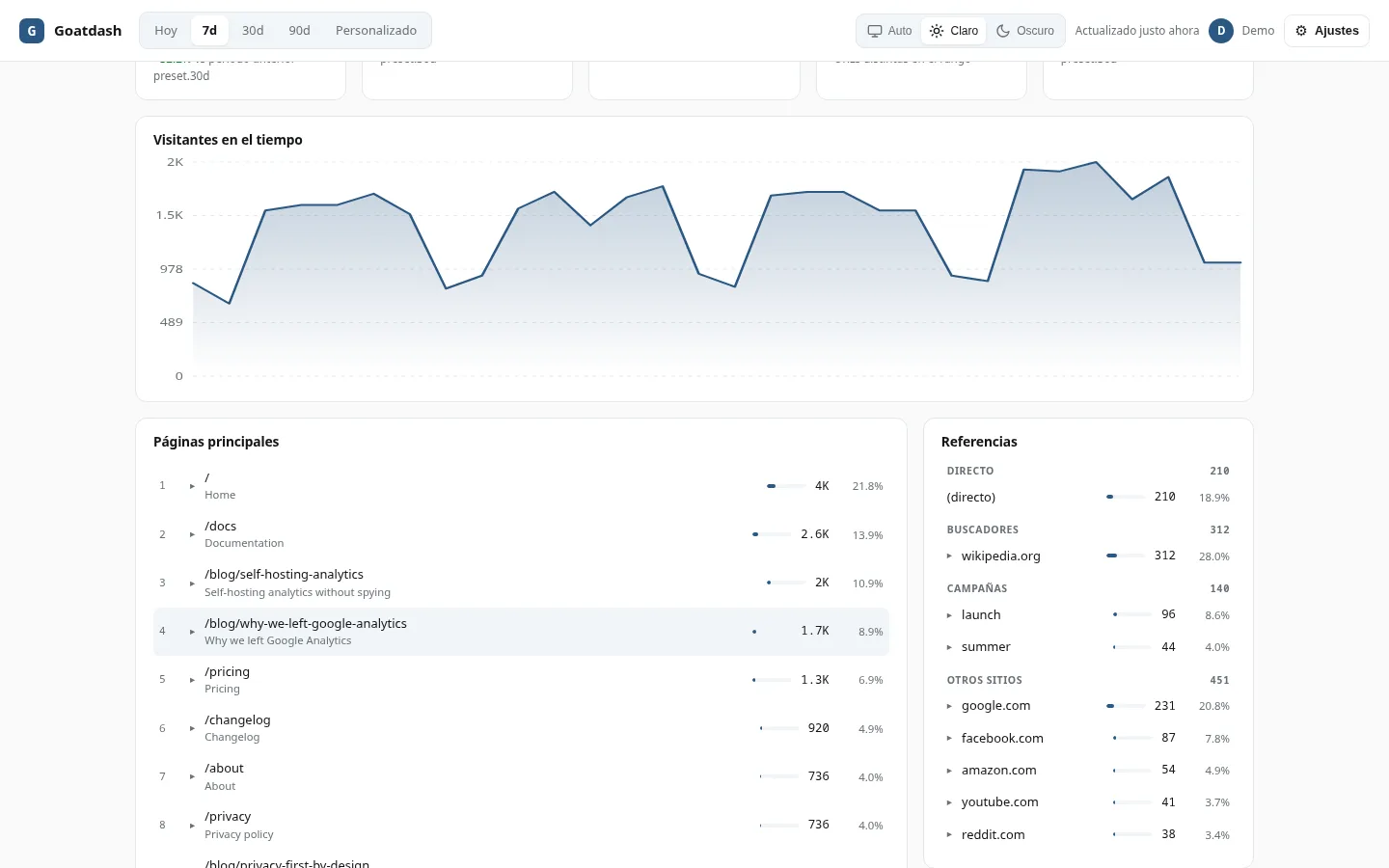1389x868 pixels.
Task: Click the /about page path
Action: 224,768
